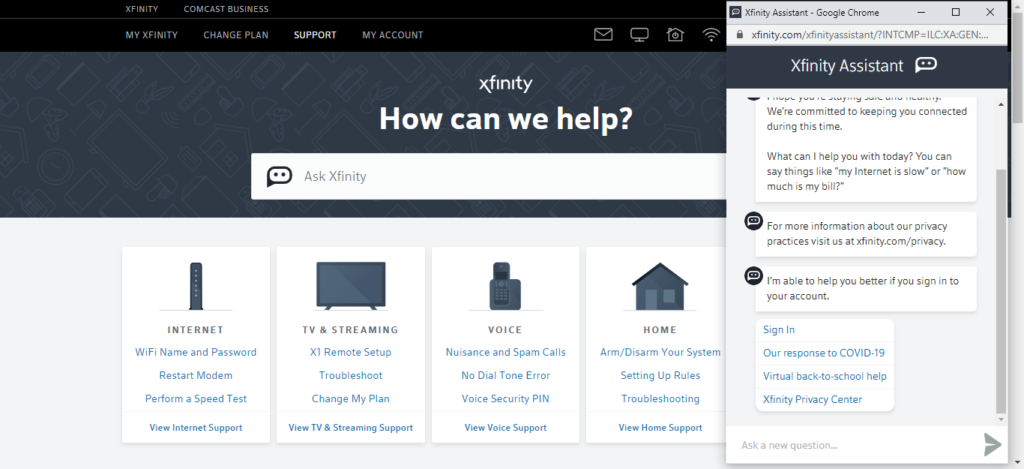1024x469 pixels.
Task: Click the chat scrollbar down arrow
Action: tap(1001, 419)
